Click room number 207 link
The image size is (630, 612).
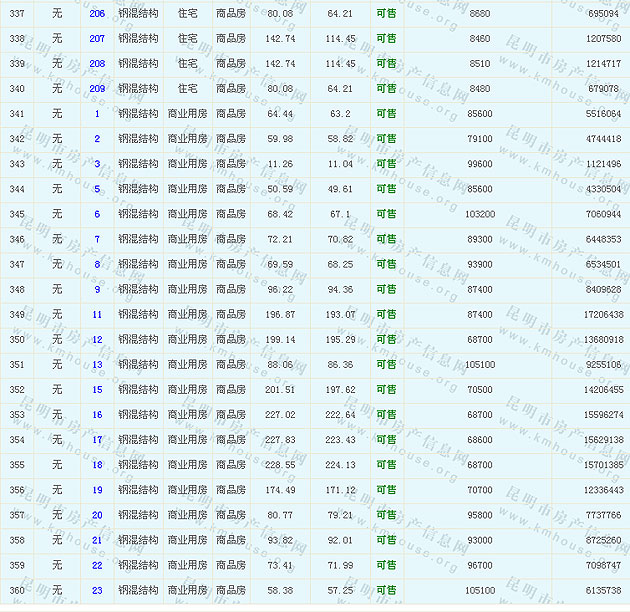97,38
